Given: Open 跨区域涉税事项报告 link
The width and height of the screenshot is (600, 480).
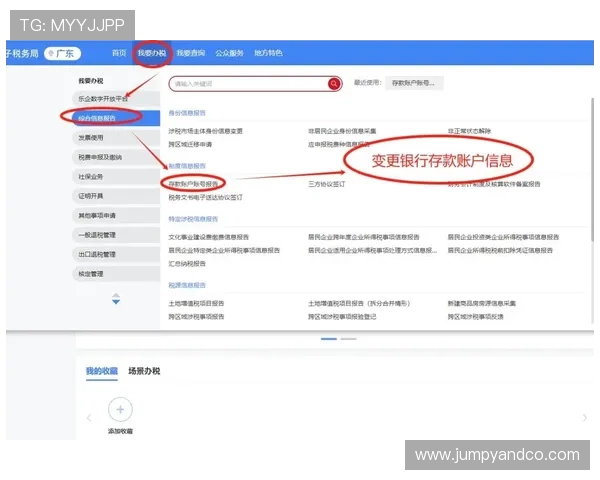Looking at the screenshot, I should (x=196, y=317).
